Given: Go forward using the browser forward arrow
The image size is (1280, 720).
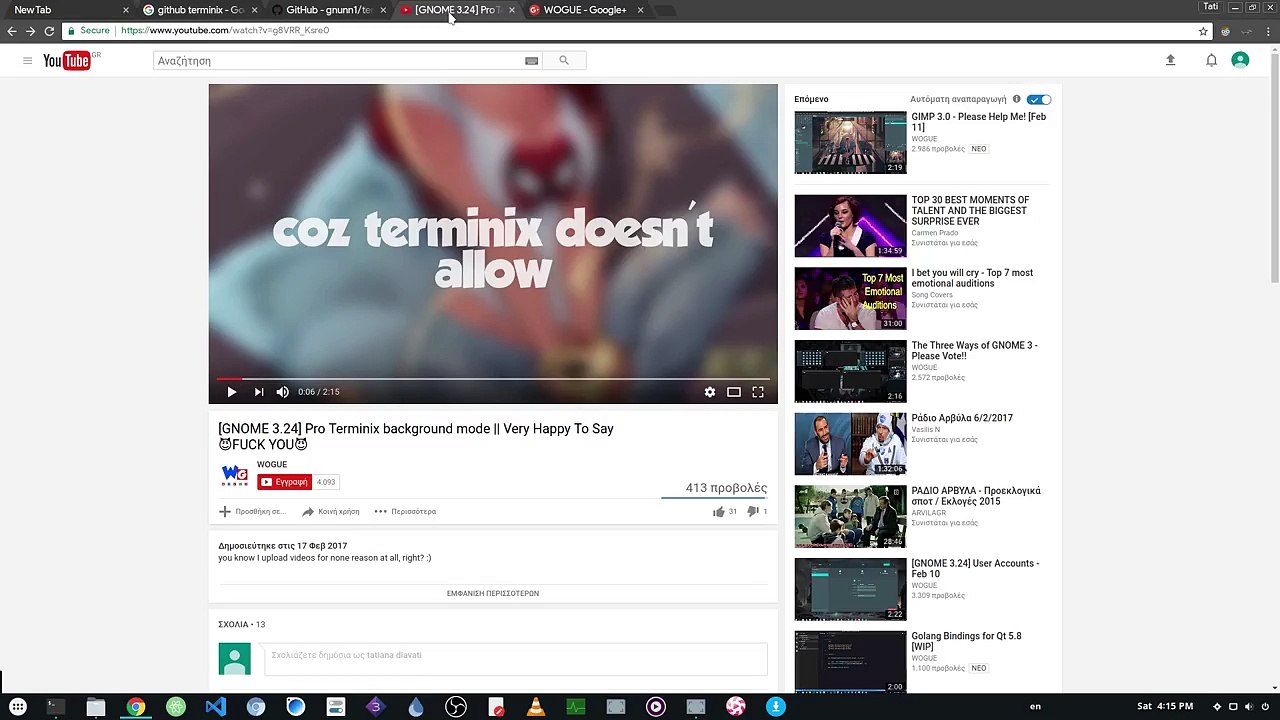Looking at the screenshot, I should pos(30,31).
